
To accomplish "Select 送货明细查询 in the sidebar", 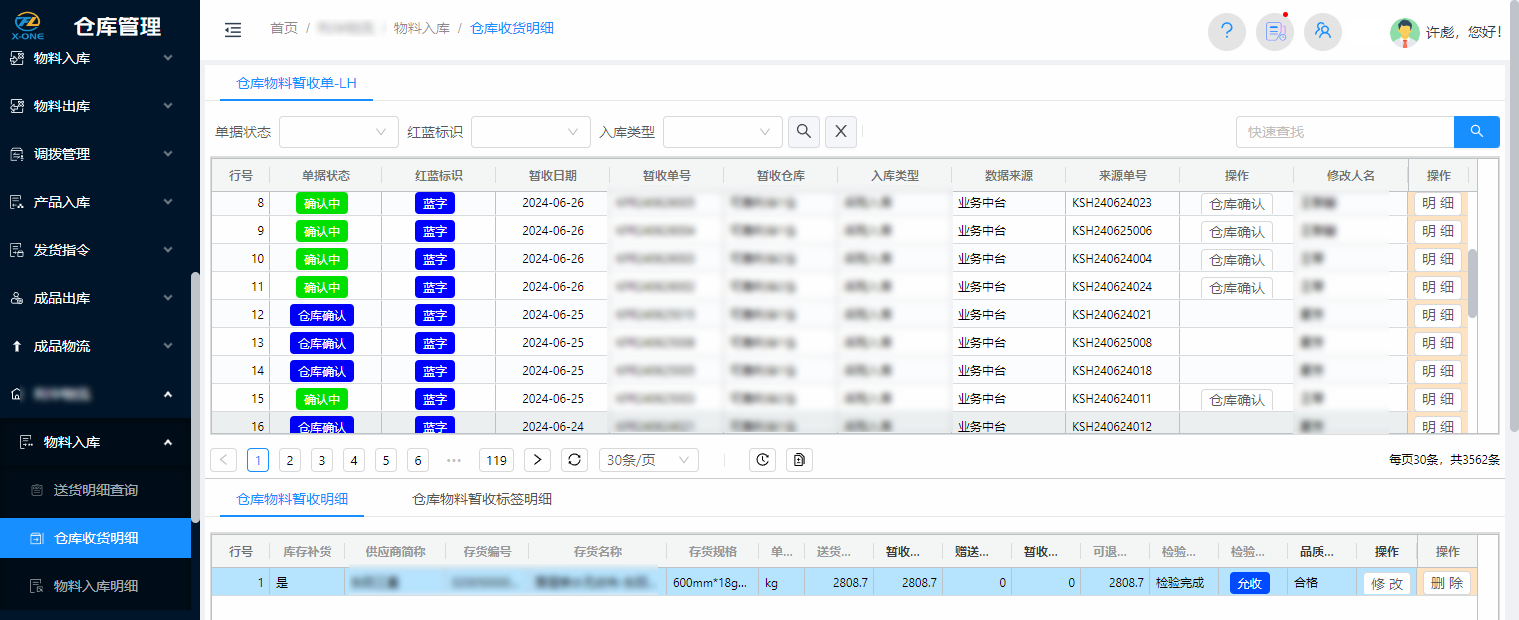I will pyautogui.click(x=95, y=490).
